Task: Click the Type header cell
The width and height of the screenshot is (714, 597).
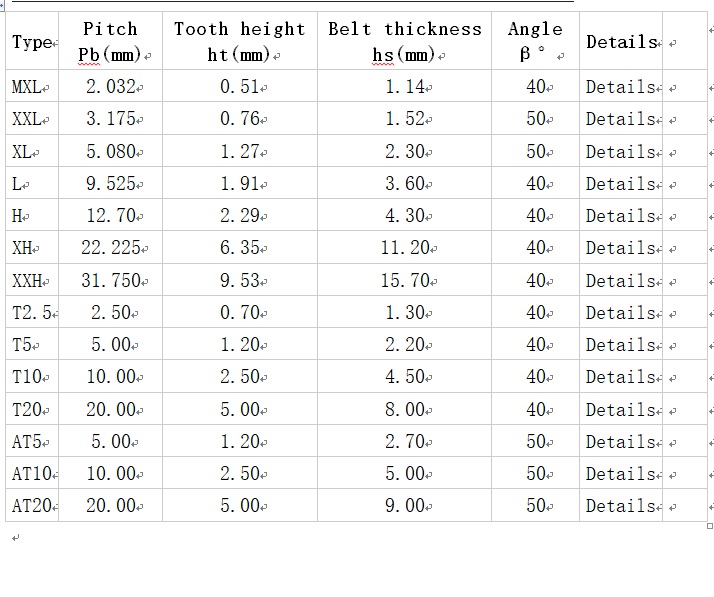Action: 31,42
